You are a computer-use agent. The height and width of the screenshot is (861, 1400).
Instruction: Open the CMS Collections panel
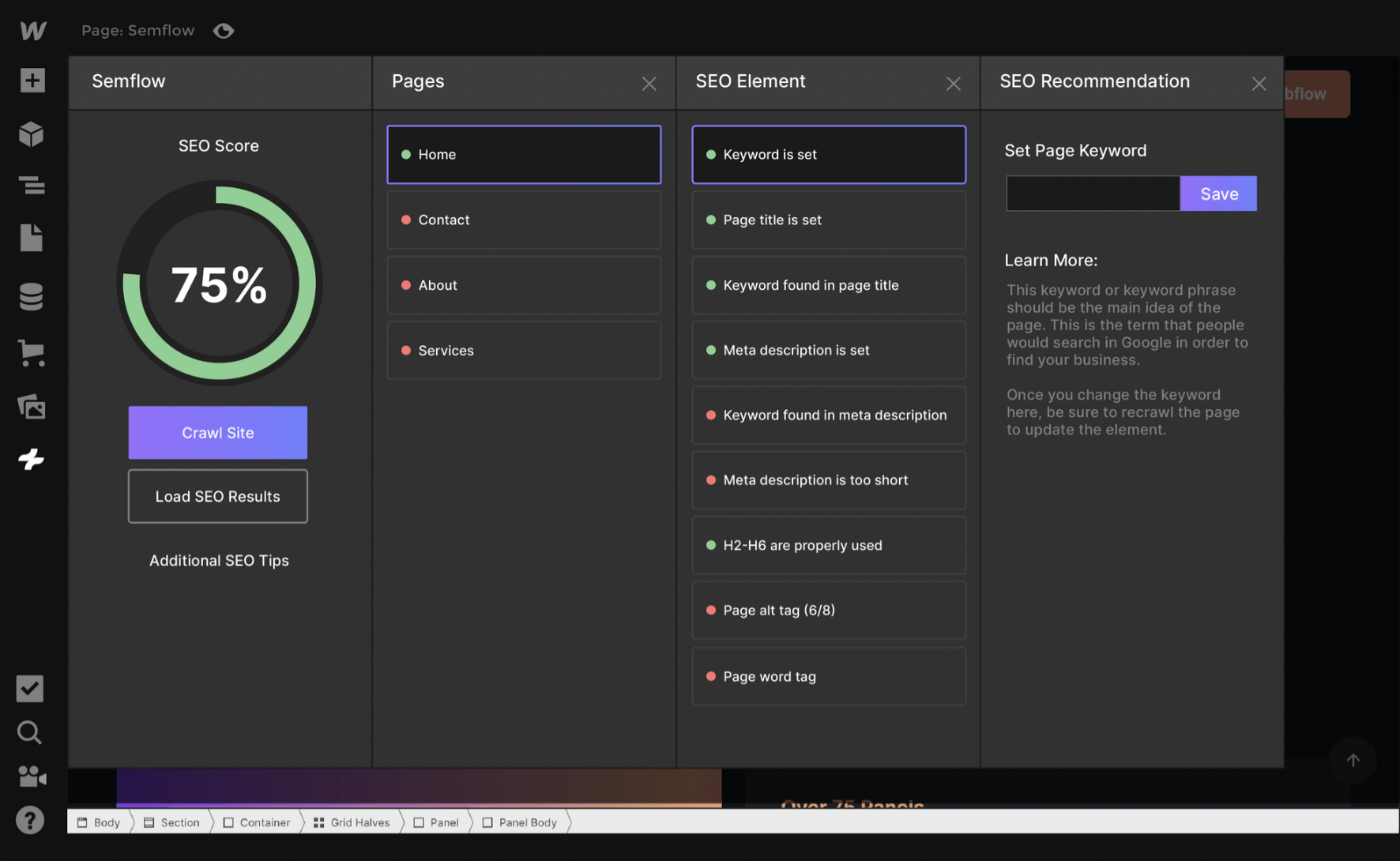(32, 296)
